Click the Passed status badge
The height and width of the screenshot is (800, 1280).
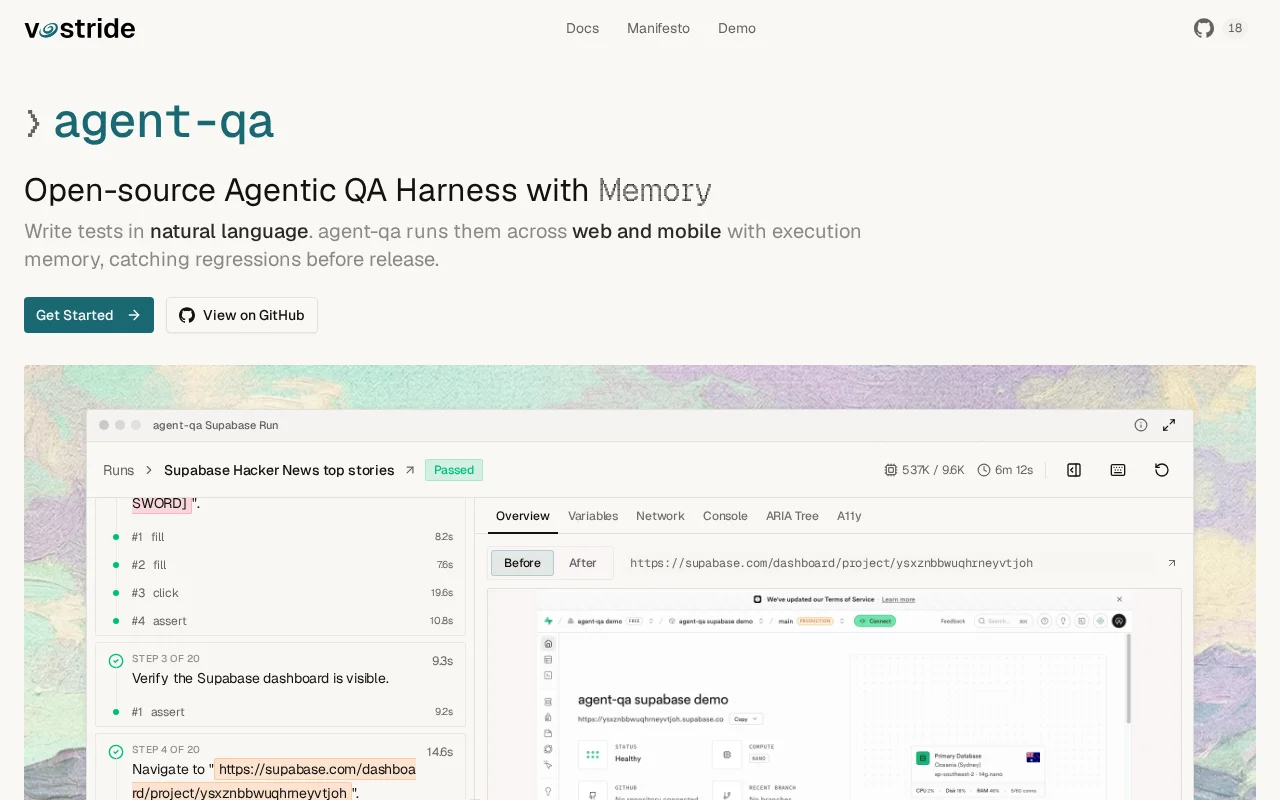coord(454,470)
